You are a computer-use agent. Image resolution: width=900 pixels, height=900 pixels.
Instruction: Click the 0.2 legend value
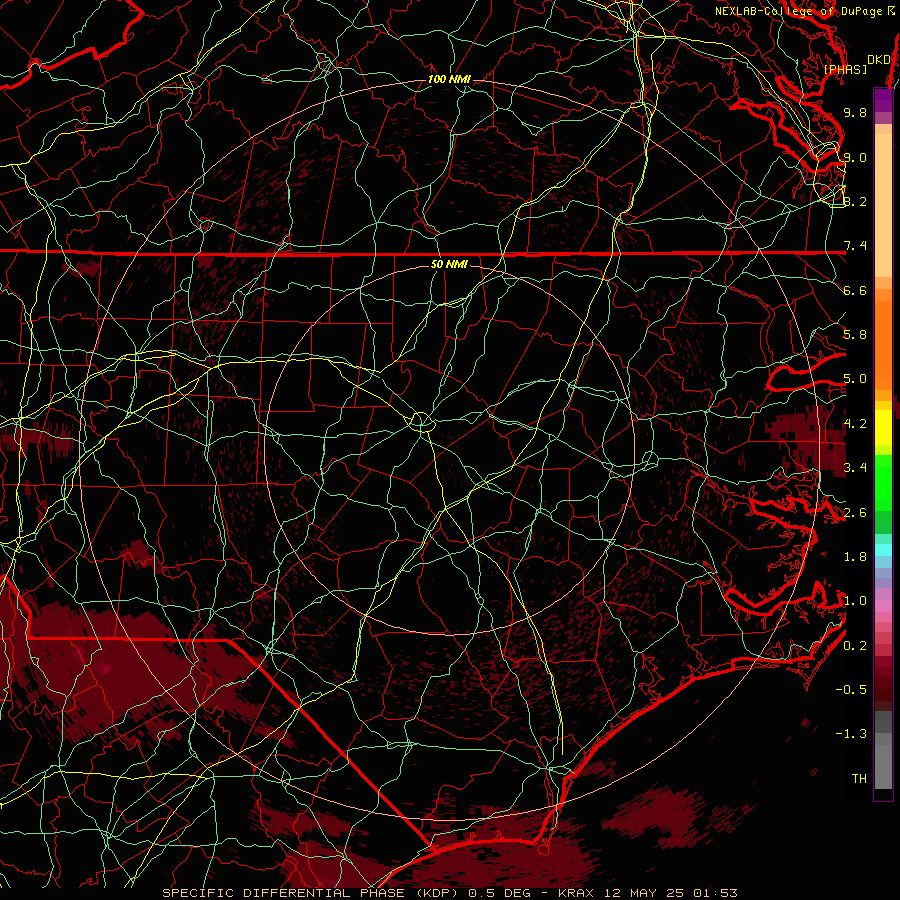[855, 646]
